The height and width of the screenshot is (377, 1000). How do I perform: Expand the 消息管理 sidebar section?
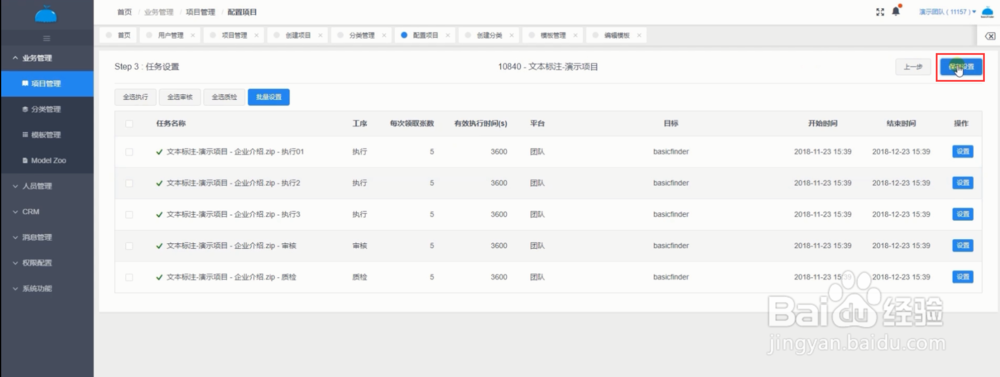pos(47,237)
